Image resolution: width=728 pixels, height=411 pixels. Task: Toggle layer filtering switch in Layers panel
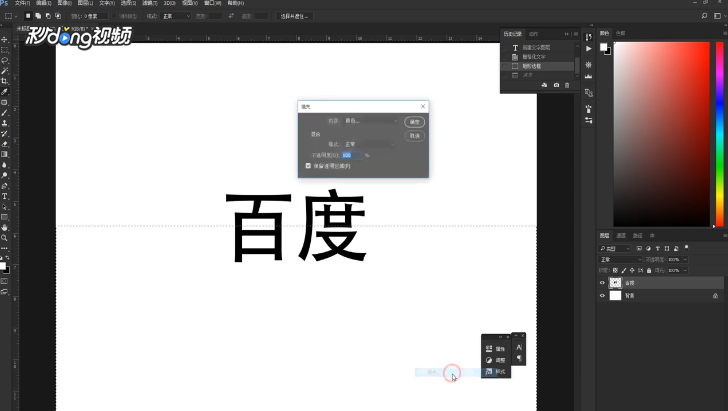point(686,248)
